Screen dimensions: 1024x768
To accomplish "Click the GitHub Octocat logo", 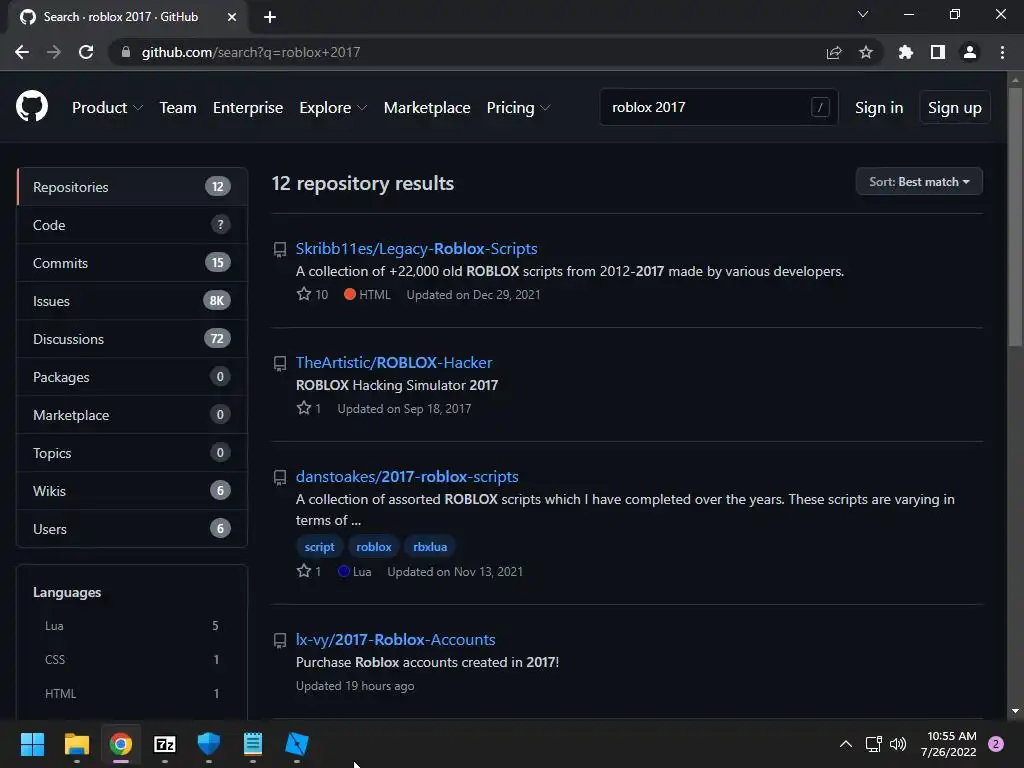I will click(x=31, y=107).
